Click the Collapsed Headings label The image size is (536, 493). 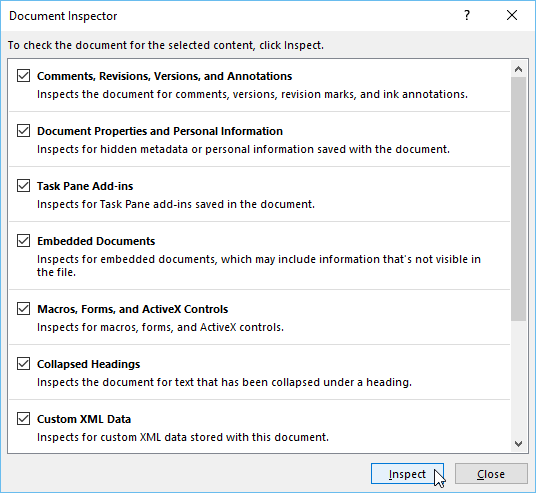(89, 364)
